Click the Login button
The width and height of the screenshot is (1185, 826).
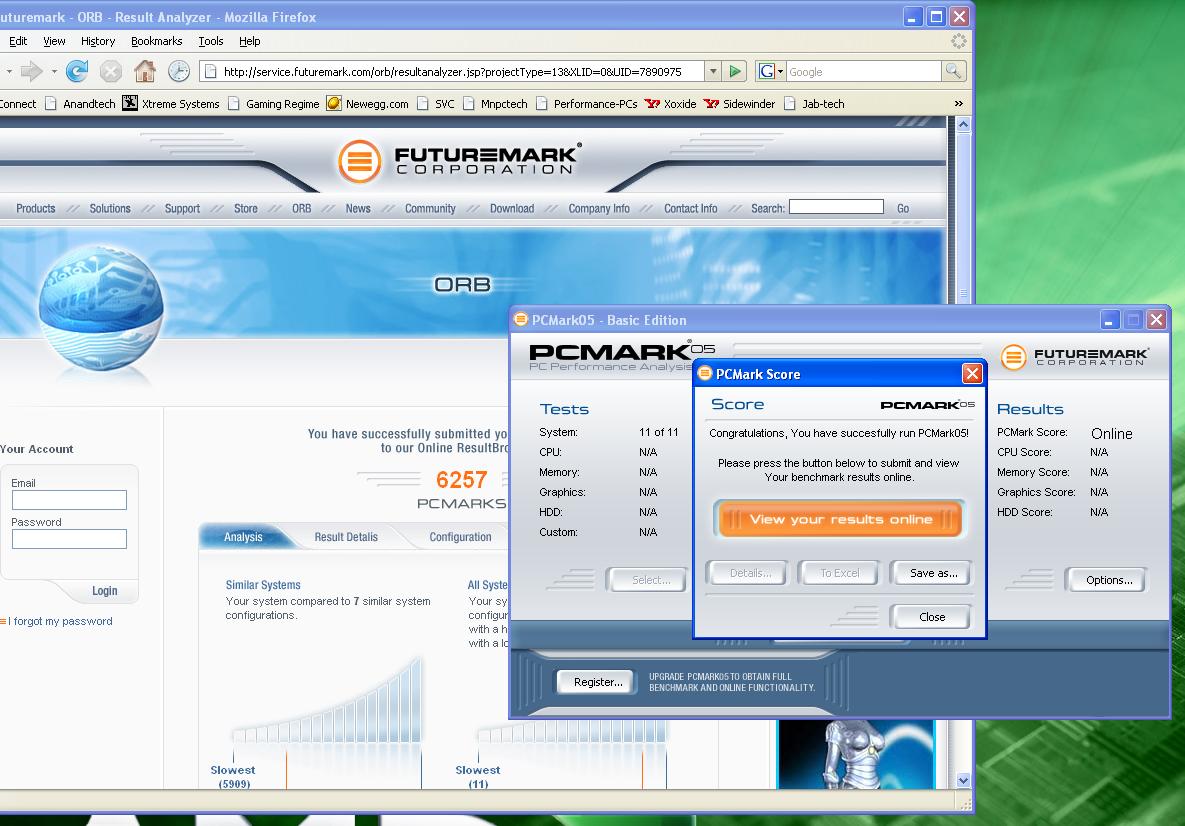104,591
